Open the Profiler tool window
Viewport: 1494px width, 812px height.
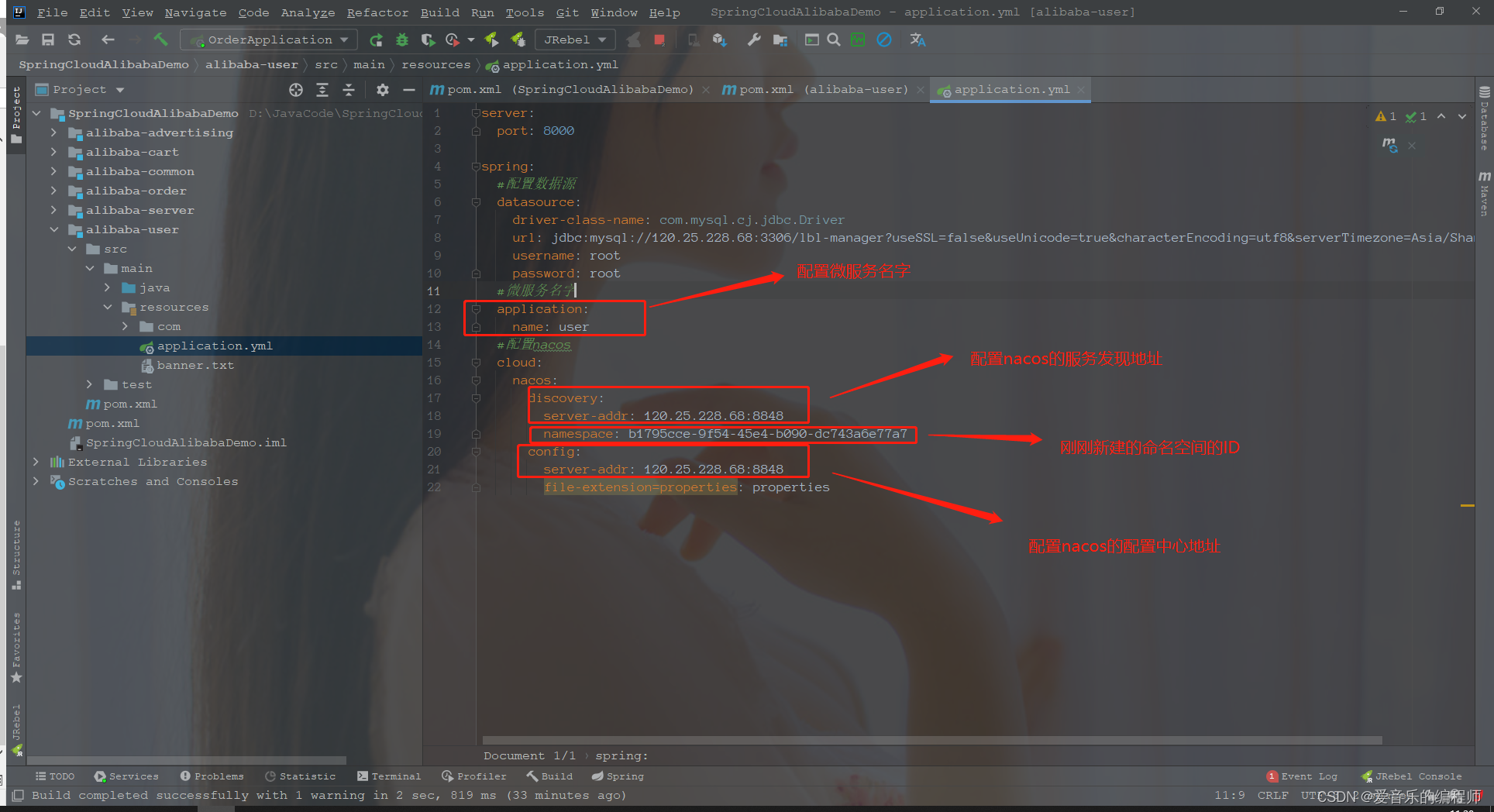pyautogui.click(x=473, y=776)
